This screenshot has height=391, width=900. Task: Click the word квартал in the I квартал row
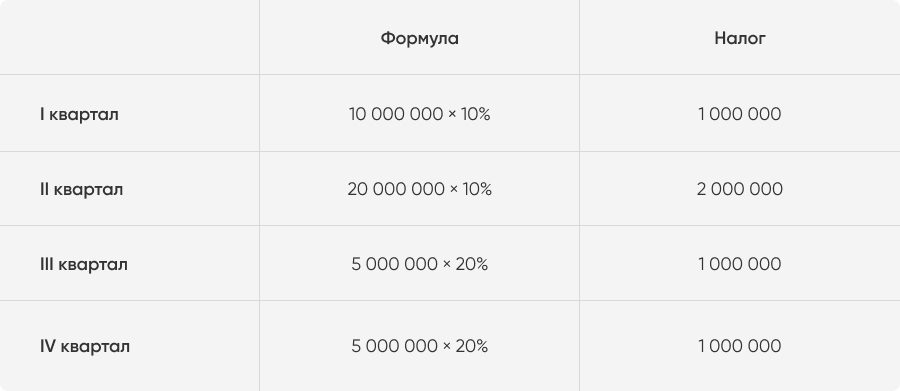tap(84, 115)
